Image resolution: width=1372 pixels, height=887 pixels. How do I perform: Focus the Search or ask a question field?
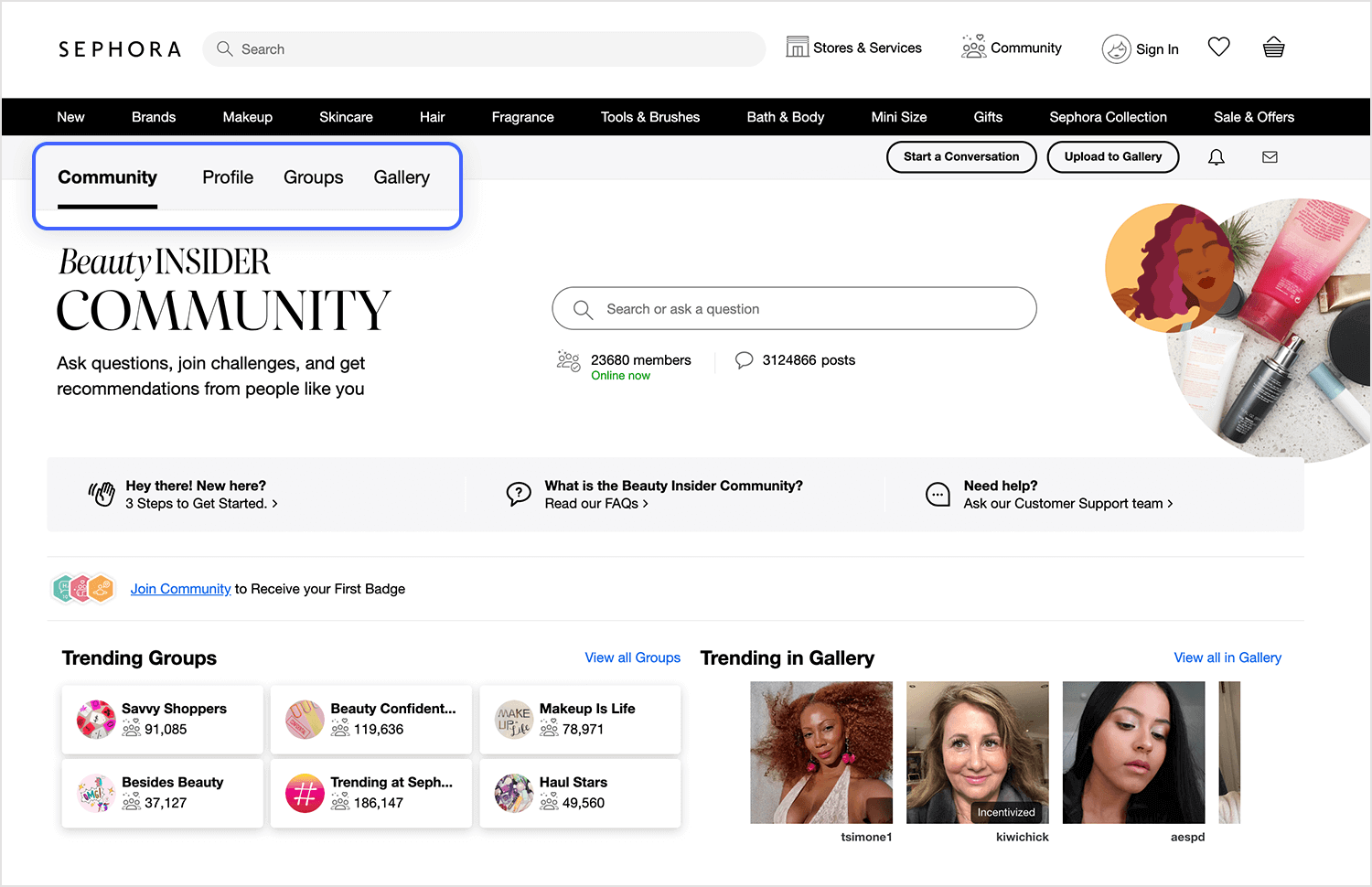point(794,309)
